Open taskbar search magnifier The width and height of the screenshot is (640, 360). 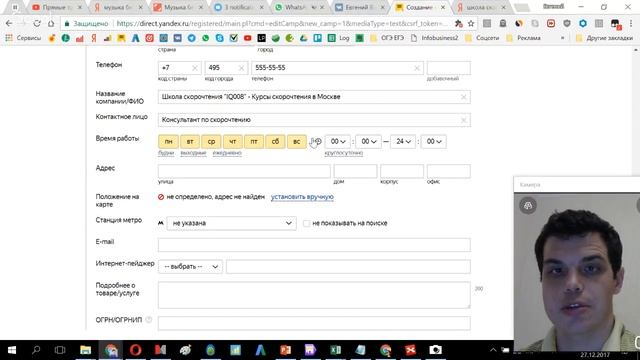tap(36, 350)
